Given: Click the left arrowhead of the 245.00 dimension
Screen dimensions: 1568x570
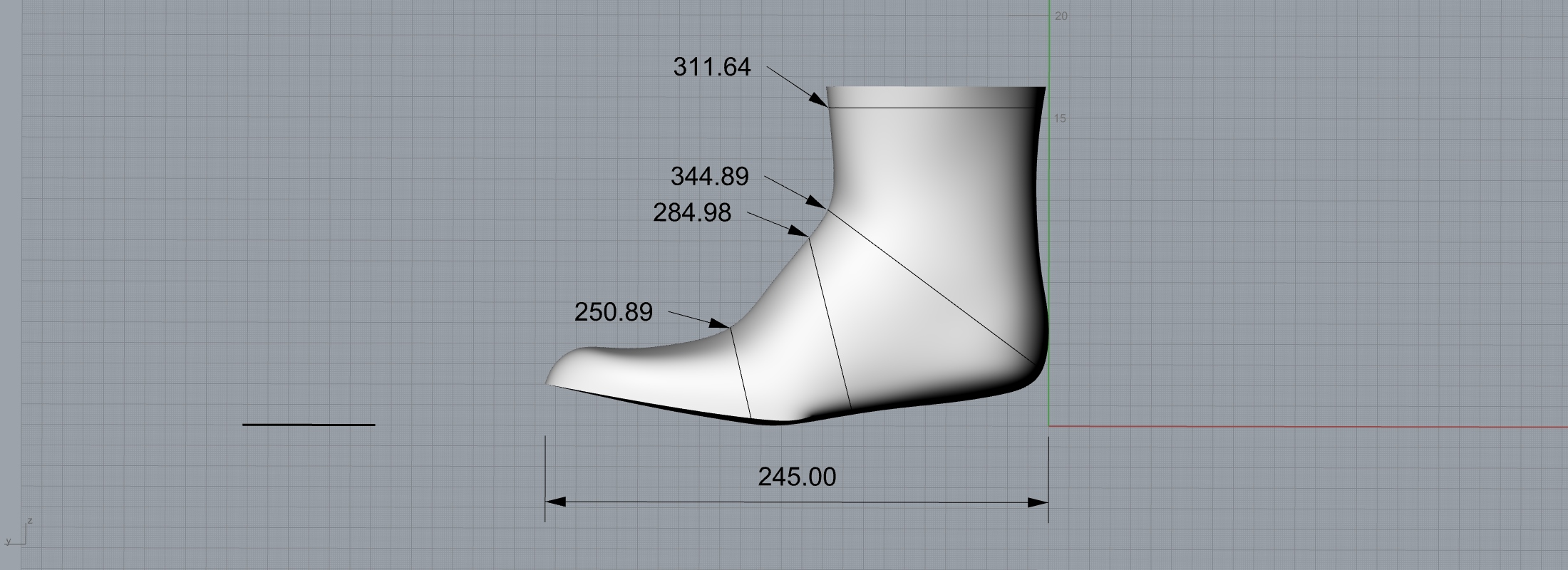Looking at the screenshot, I should click(555, 502).
